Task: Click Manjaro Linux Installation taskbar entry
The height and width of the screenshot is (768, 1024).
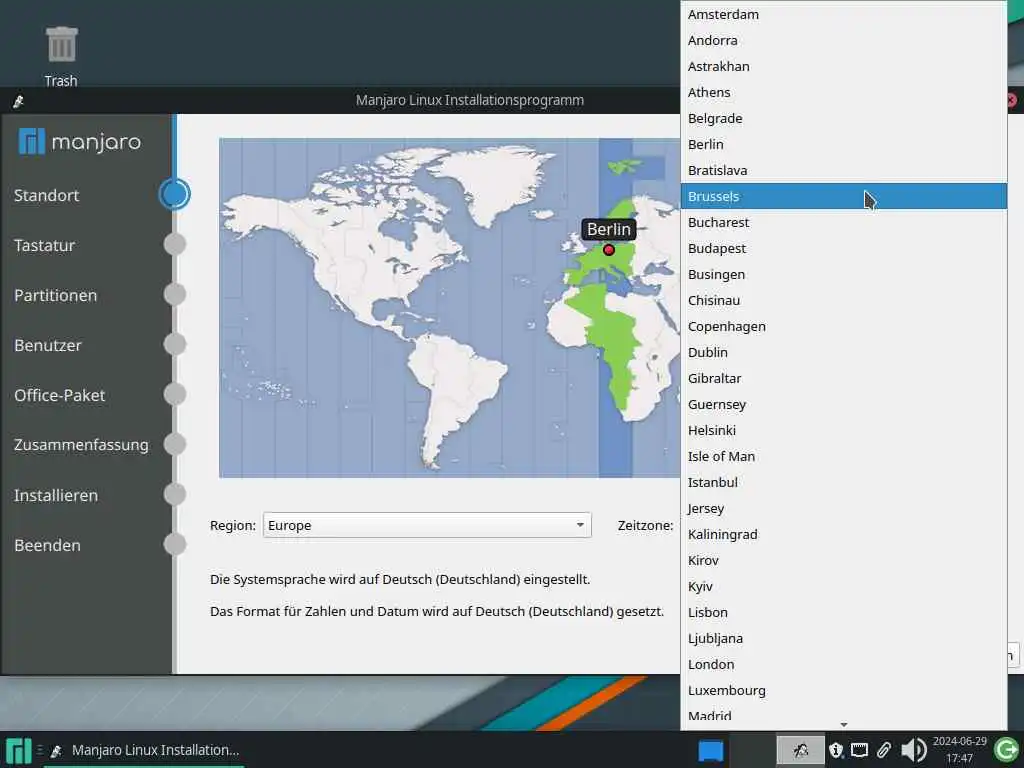Action: pos(146,750)
